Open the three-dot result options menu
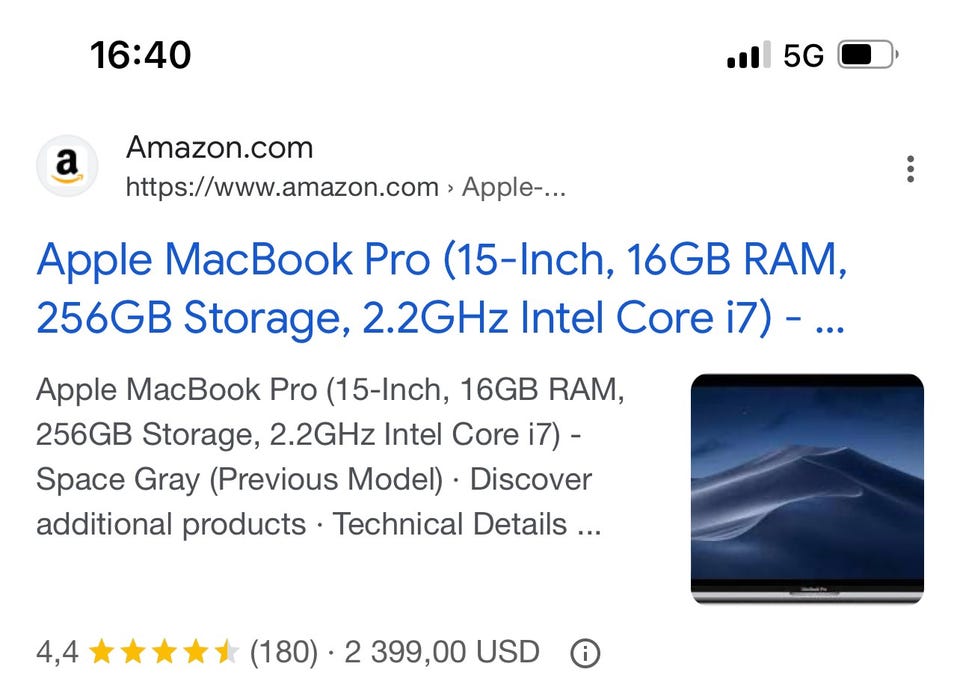 [x=909, y=169]
